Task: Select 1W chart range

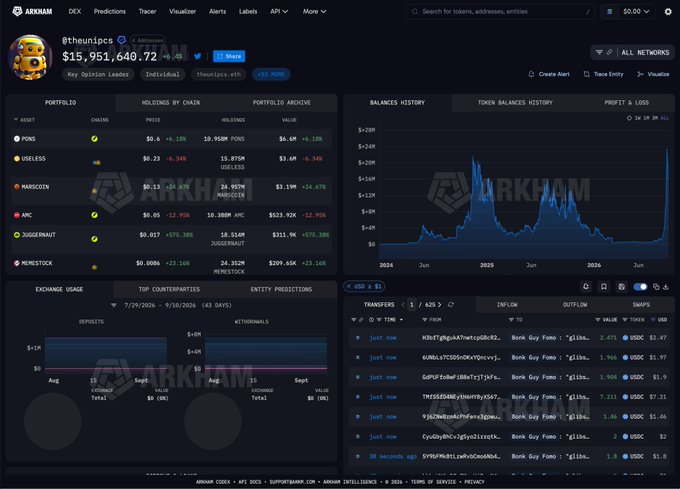Action: point(638,118)
